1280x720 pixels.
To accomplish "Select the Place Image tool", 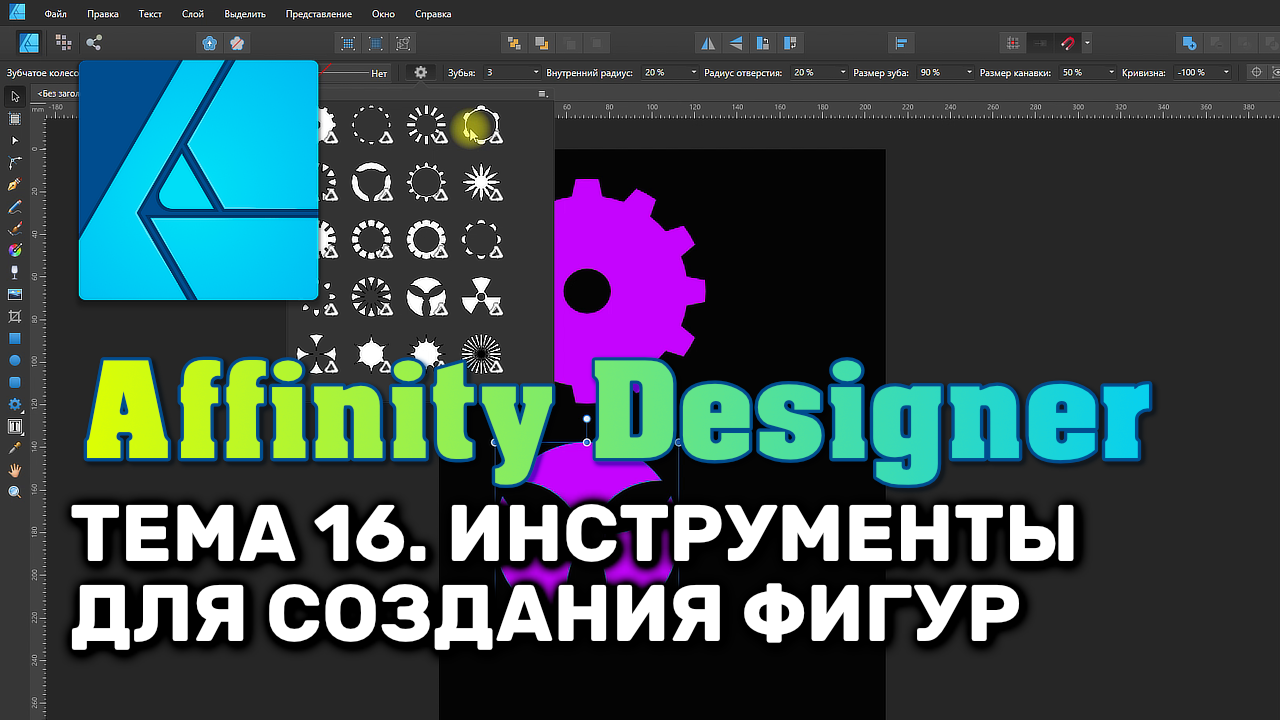I will [x=15, y=294].
